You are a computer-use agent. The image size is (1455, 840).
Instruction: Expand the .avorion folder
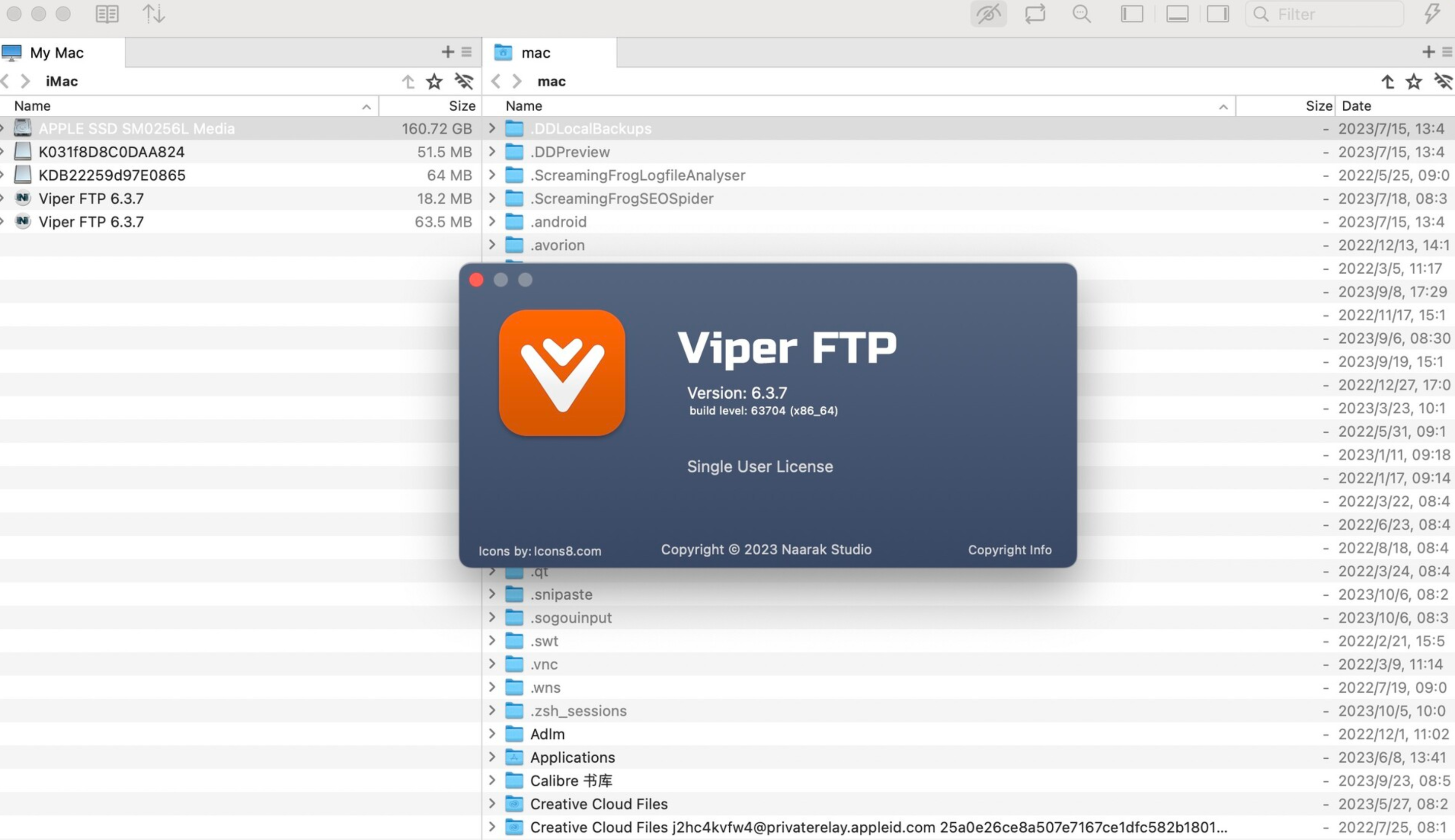[x=492, y=245]
